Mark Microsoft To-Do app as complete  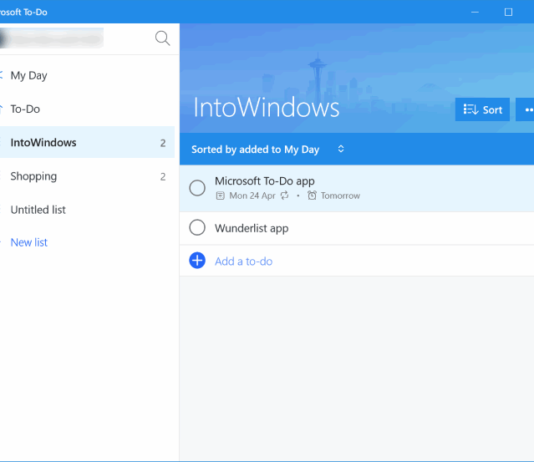(x=197, y=188)
